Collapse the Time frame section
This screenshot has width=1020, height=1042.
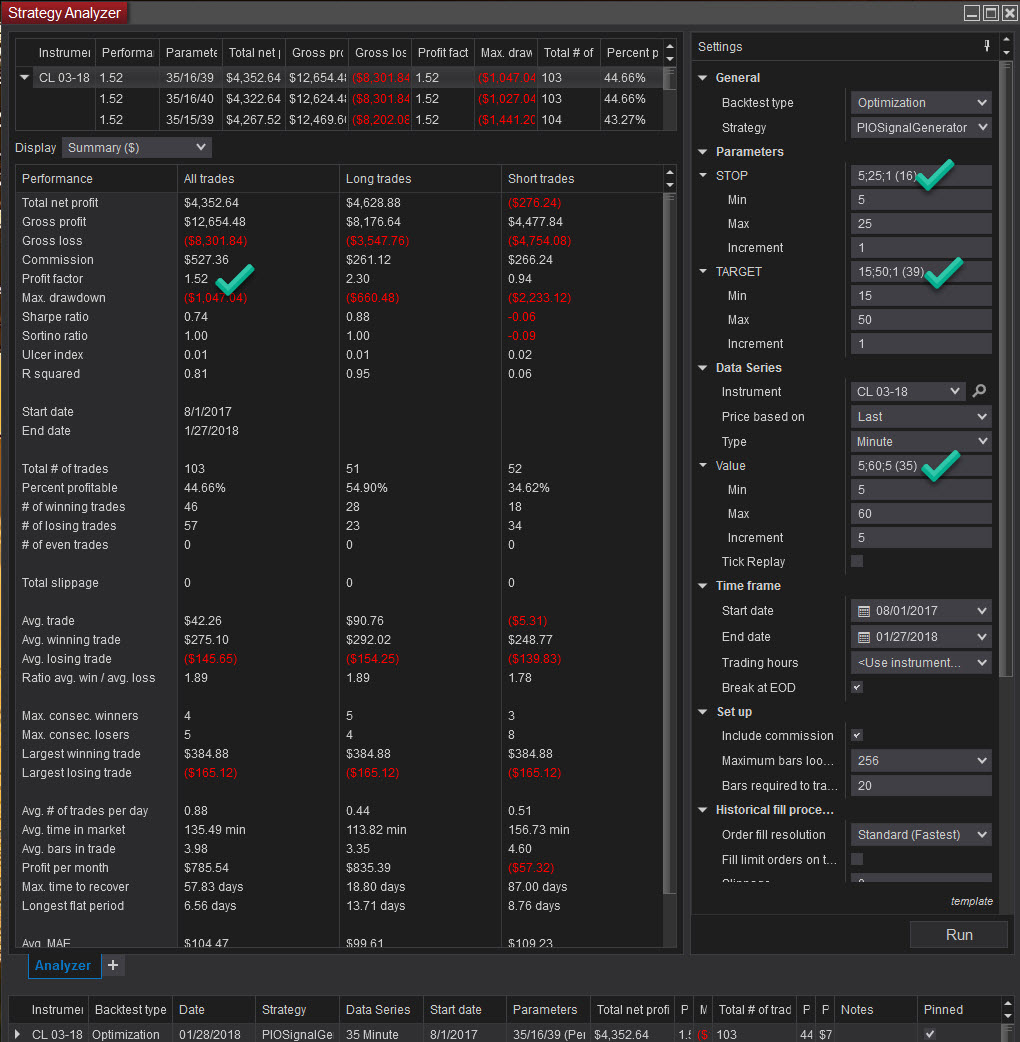click(703, 585)
